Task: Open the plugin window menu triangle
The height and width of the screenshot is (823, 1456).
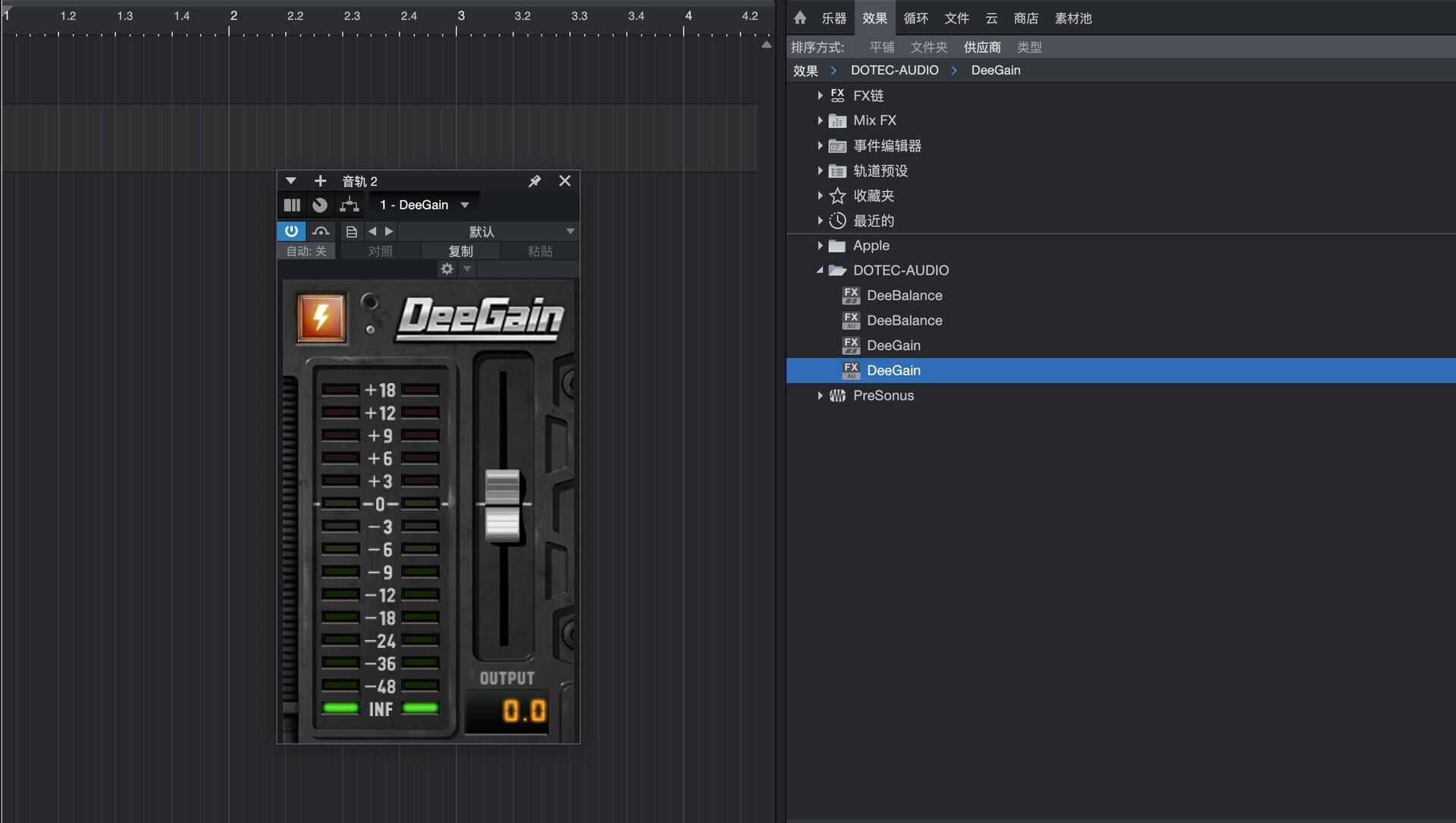Action: tap(290, 181)
